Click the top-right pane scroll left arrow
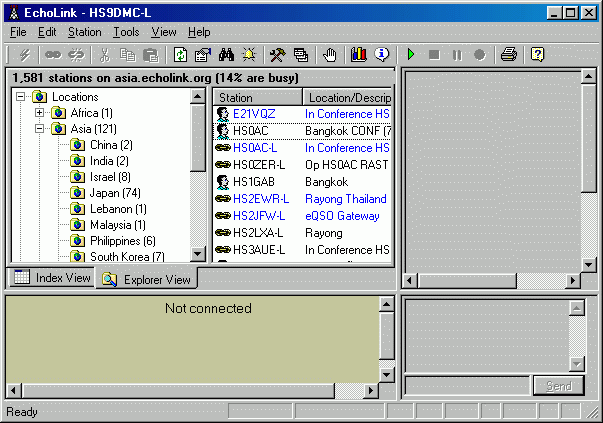This screenshot has width=603, height=423. (x=409, y=280)
